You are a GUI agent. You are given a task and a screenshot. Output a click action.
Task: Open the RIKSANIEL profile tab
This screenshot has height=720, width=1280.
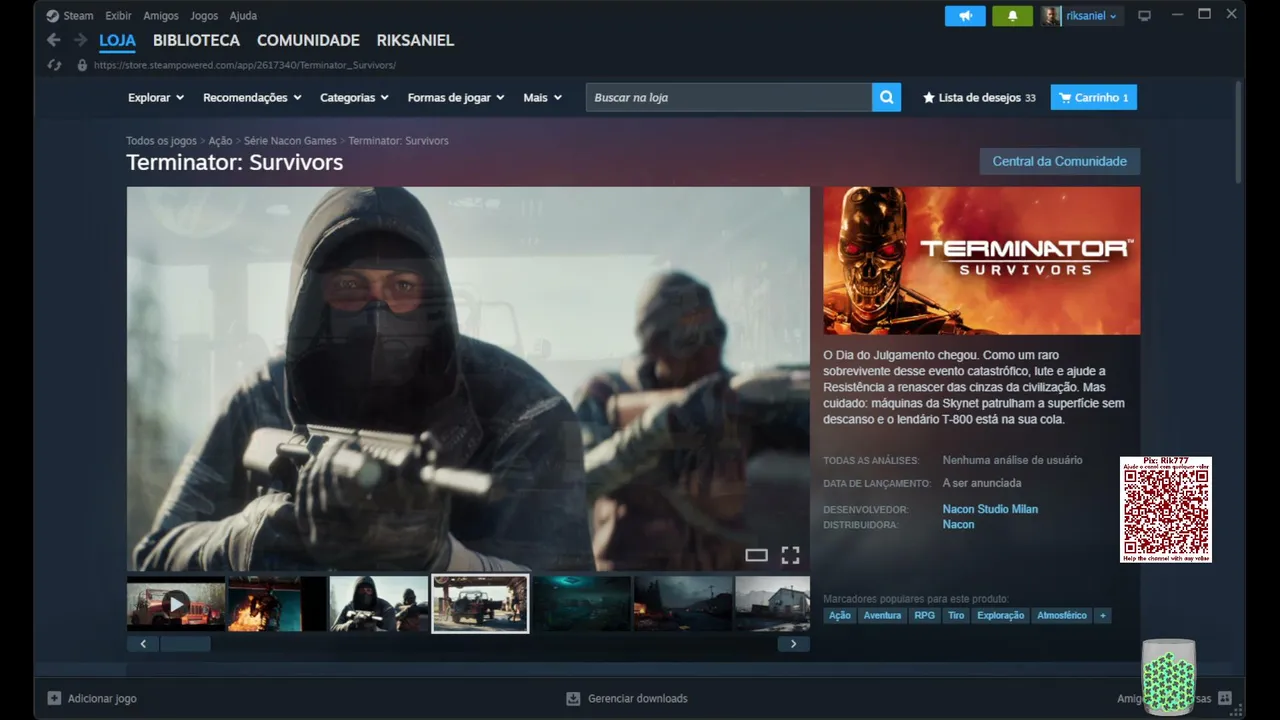click(x=415, y=41)
